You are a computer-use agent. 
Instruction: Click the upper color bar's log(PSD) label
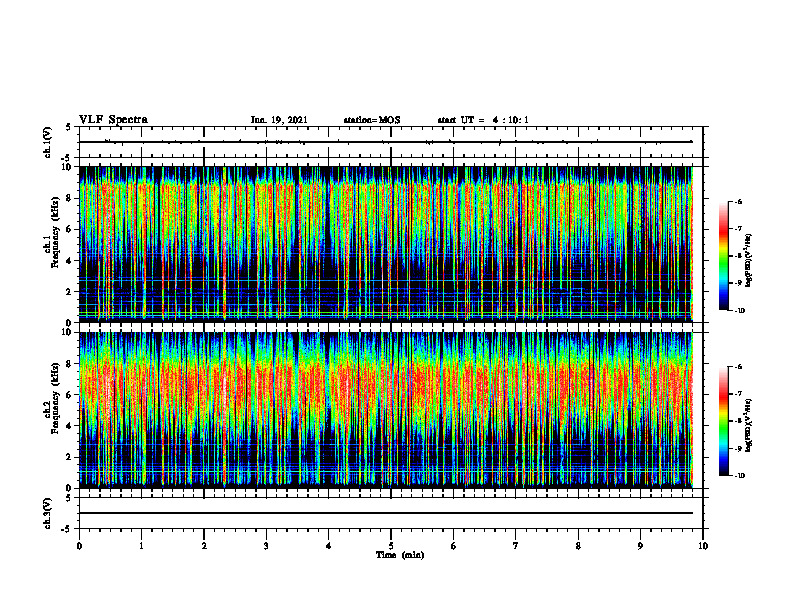point(749,261)
